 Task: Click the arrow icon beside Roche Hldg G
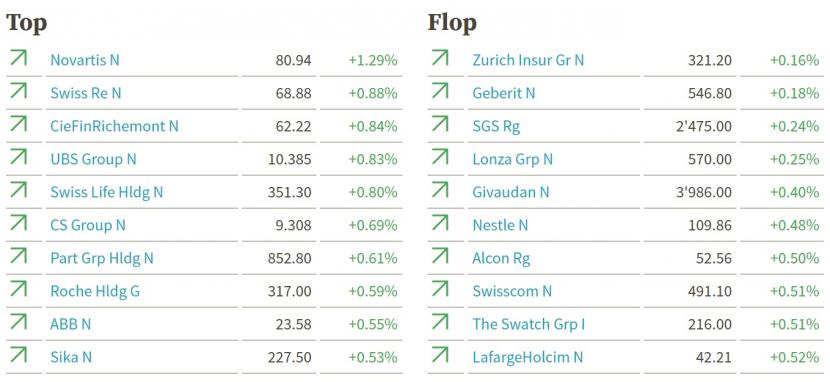click(19, 288)
